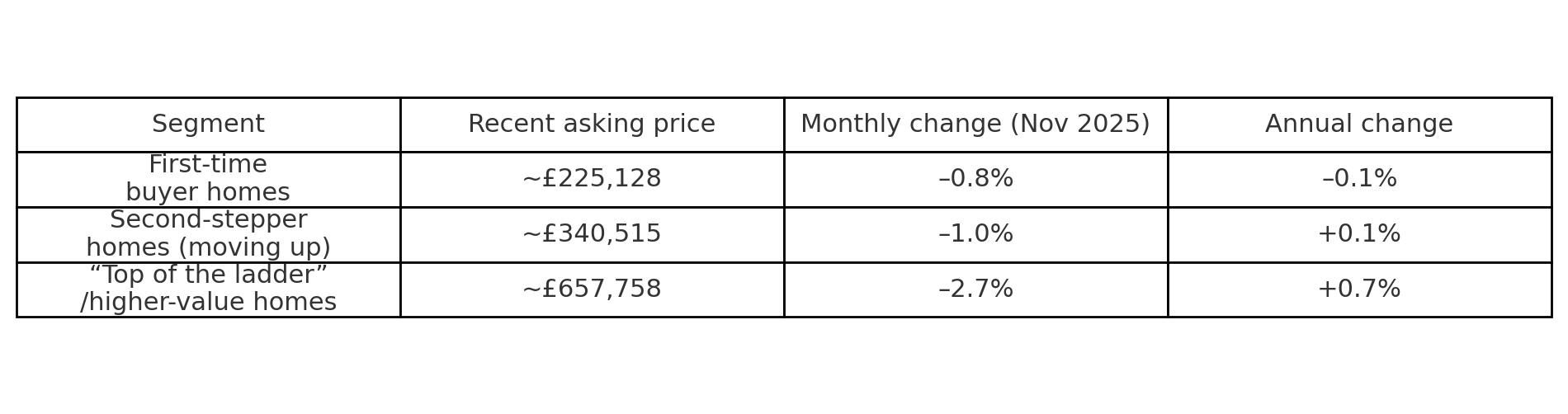
Task: Click the Segment column header
Action: click(x=208, y=125)
